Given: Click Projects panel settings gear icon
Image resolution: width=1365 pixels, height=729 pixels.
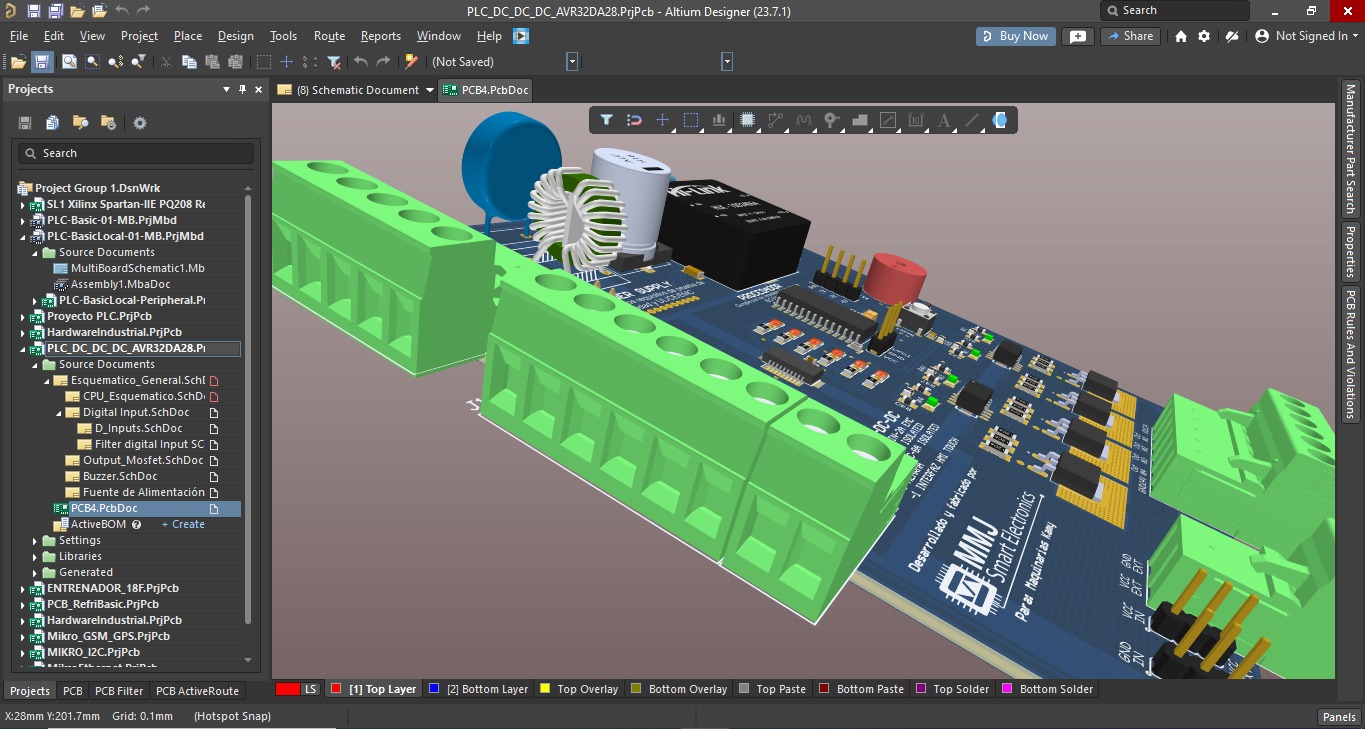Looking at the screenshot, I should click(x=140, y=123).
